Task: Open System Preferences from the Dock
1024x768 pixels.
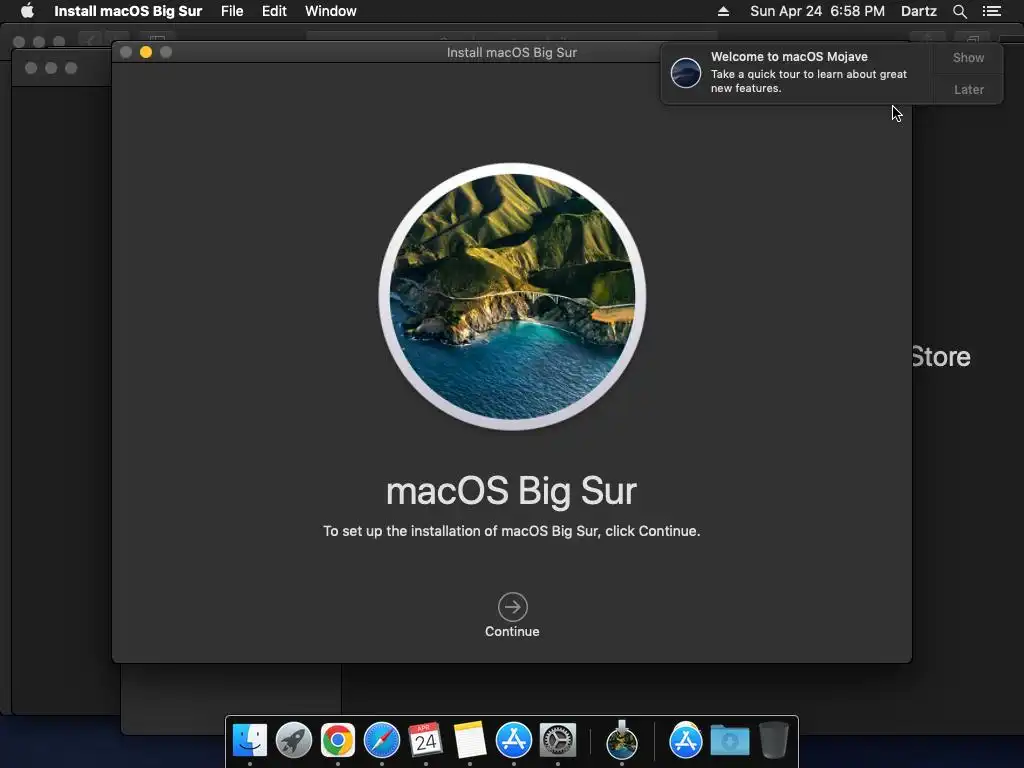Action: click(x=558, y=740)
